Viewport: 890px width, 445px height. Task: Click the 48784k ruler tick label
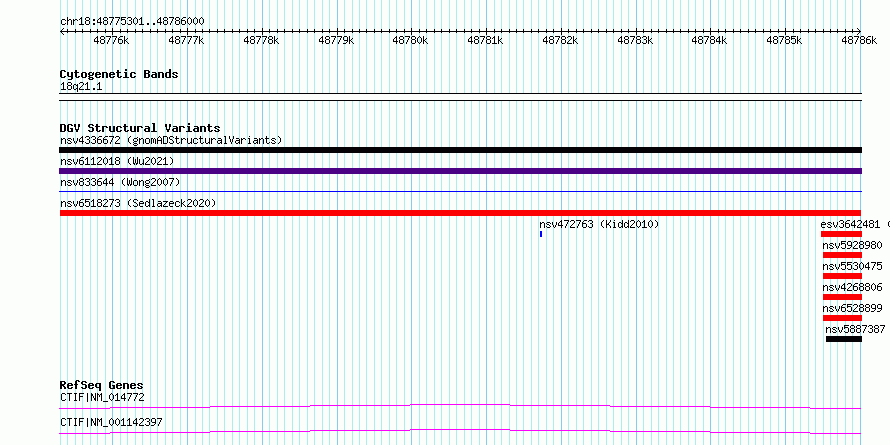coord(710,40)
